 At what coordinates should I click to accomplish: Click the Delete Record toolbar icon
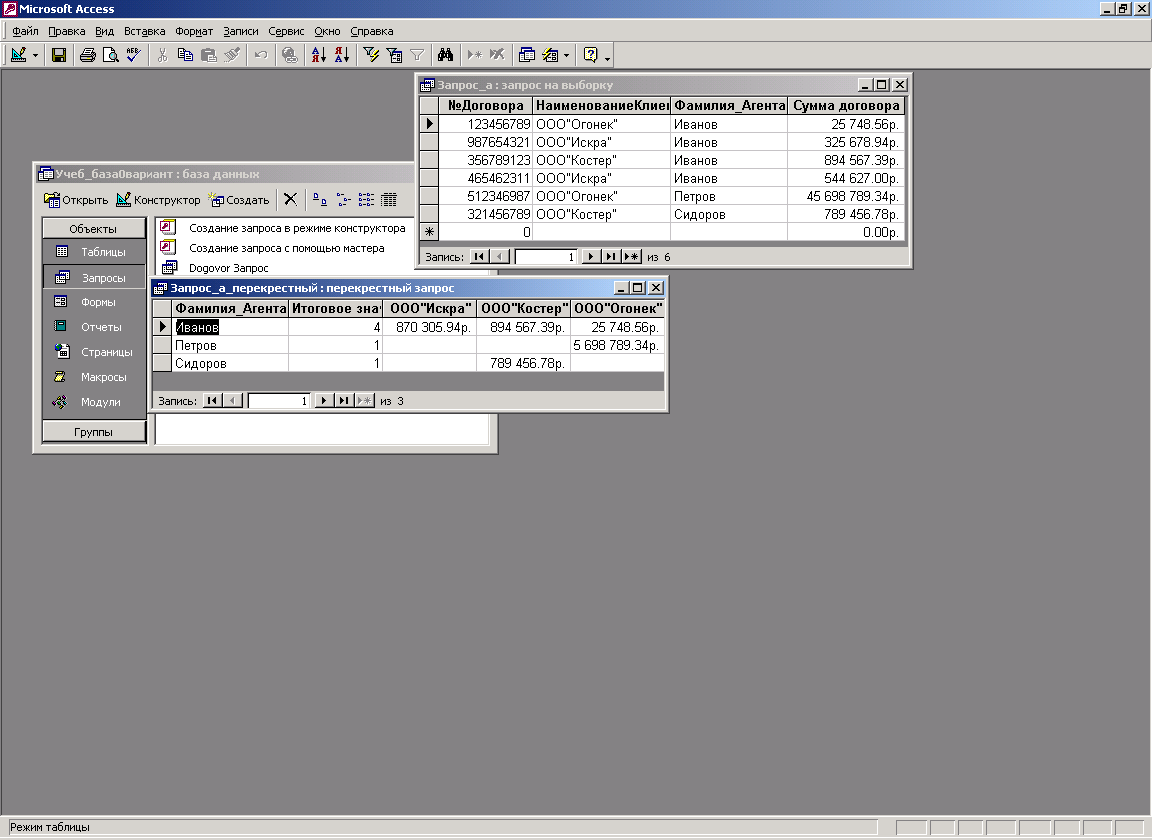(x=497, y=55)
